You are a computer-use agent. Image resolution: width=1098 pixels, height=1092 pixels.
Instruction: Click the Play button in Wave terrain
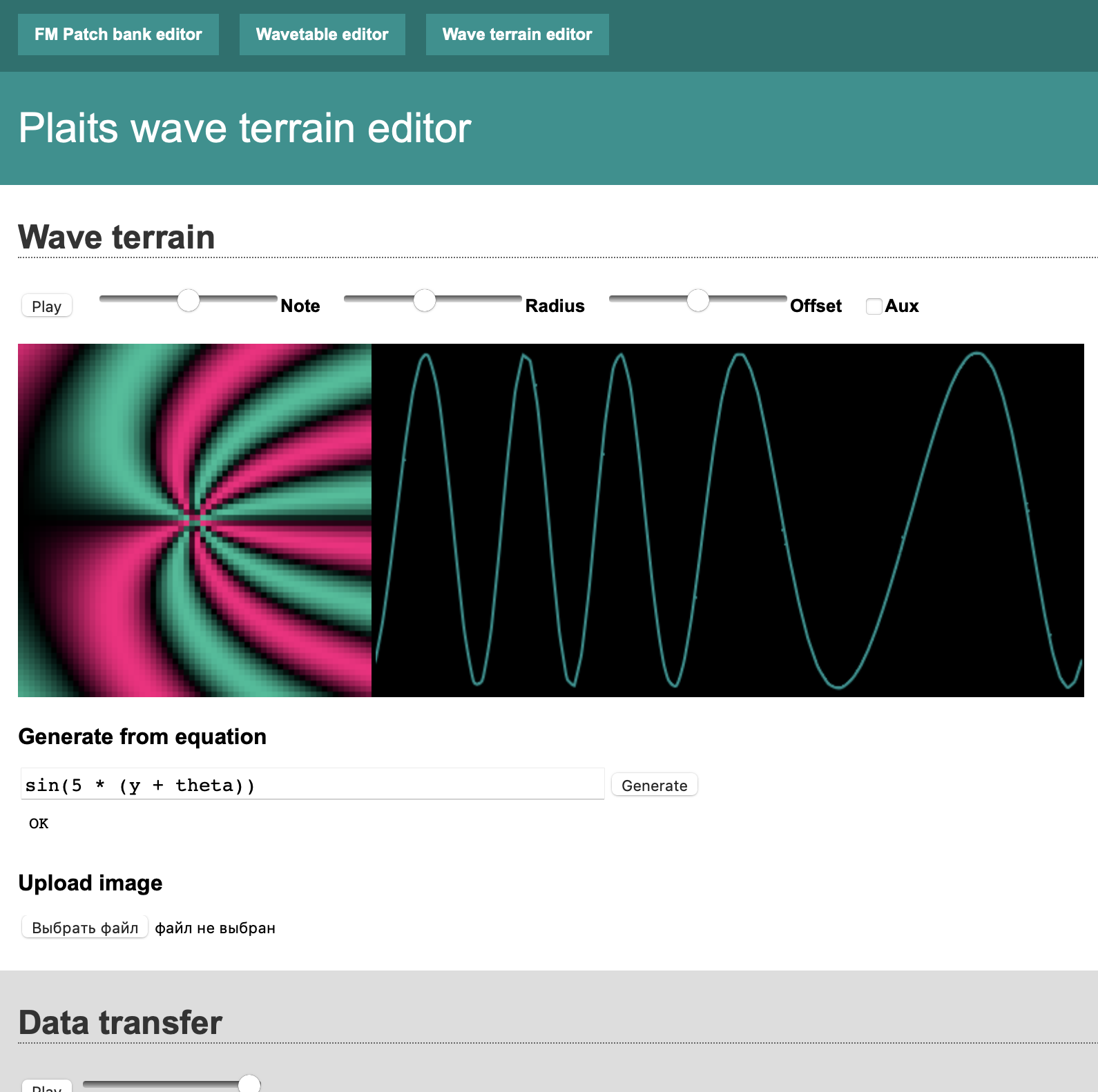[47, 306]
